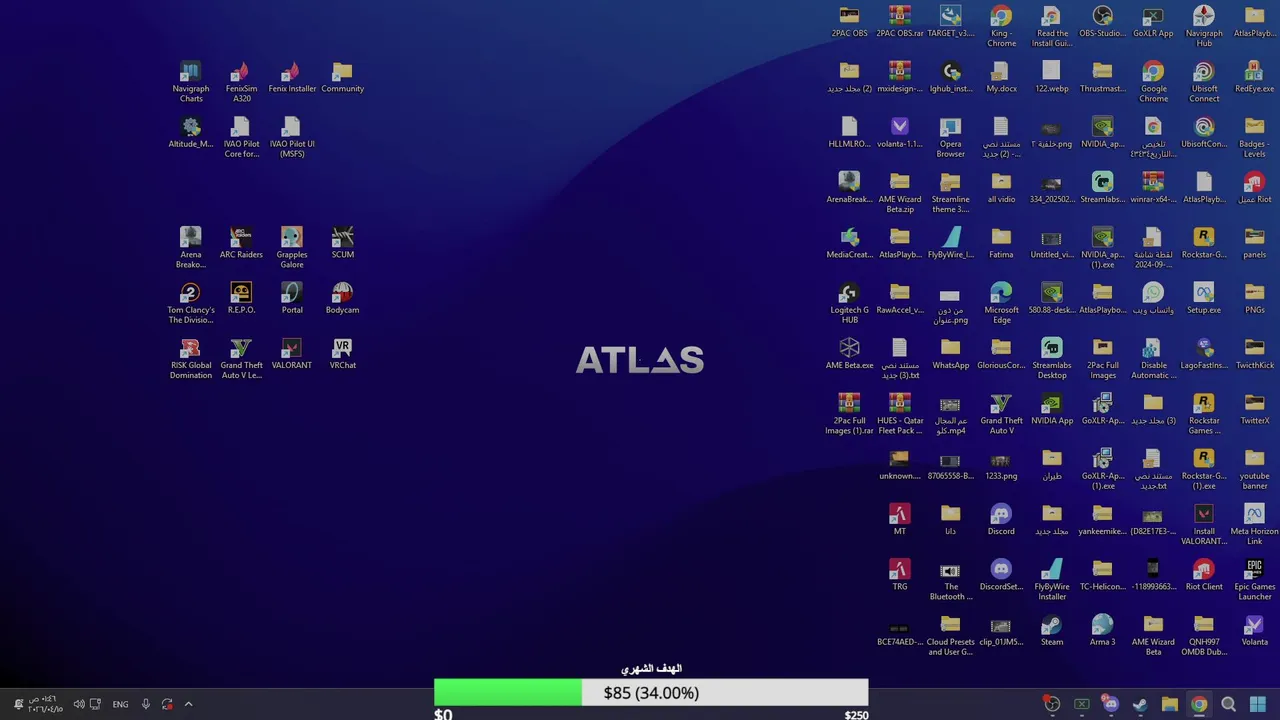Click the $85 (34.00%) goal progress bar
The width and height of the screenshot is (1280, 720).
(651, 692)
